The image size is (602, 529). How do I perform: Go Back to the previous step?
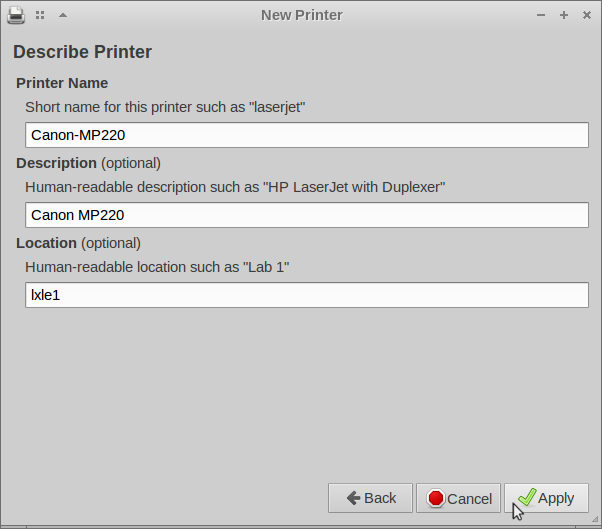pyautogui.click(x=370, y=498)
